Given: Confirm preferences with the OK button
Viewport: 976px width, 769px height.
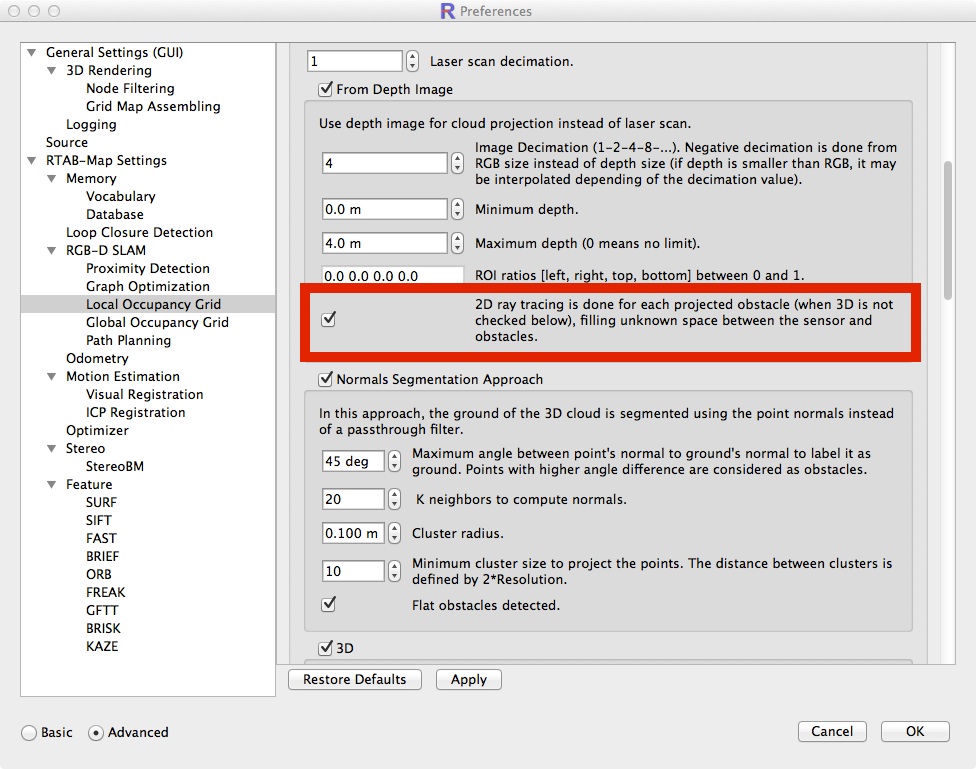Looking at the screenshot, I should click(x=914, y=732).
